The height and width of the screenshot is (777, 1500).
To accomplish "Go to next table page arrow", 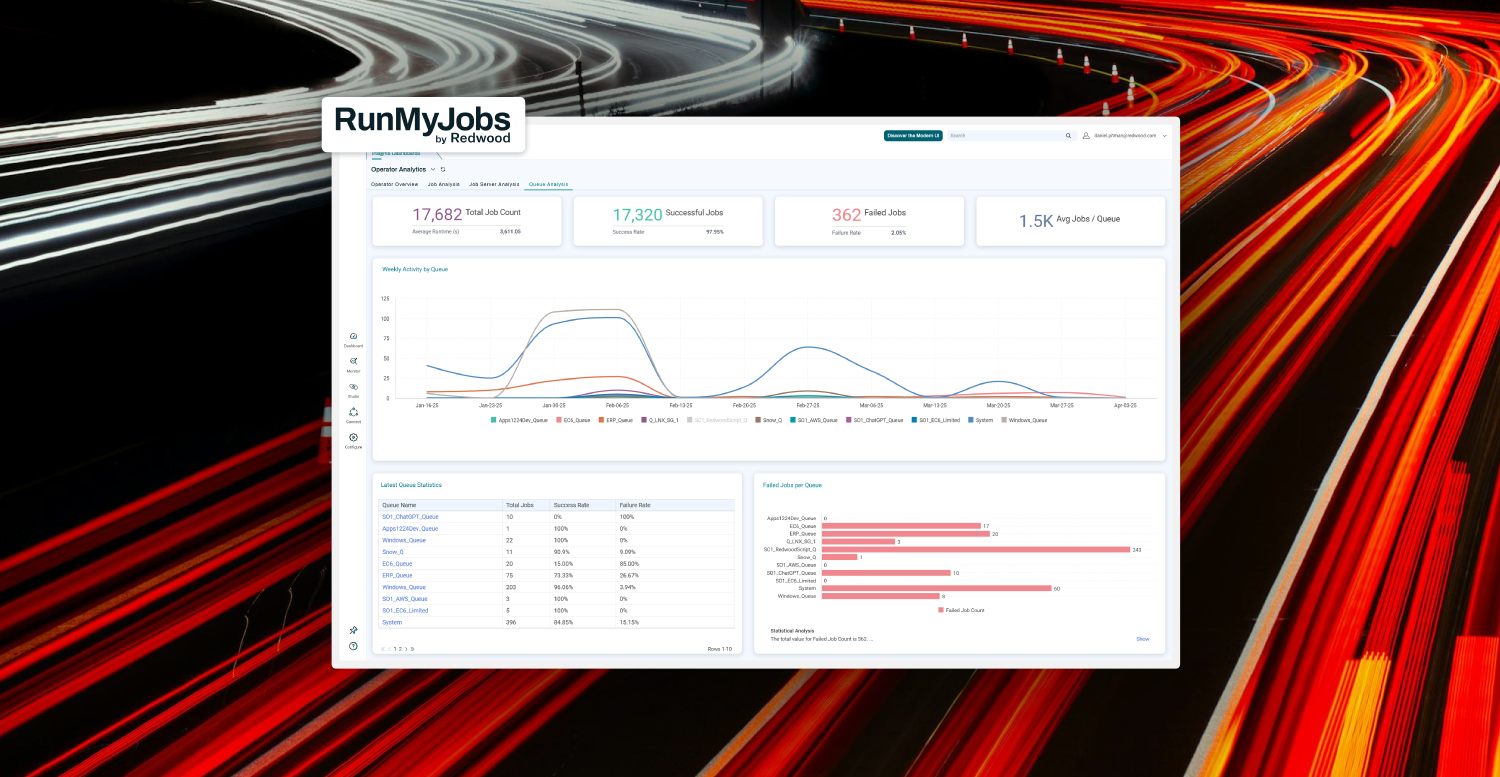I will click(x=406, y=649).
